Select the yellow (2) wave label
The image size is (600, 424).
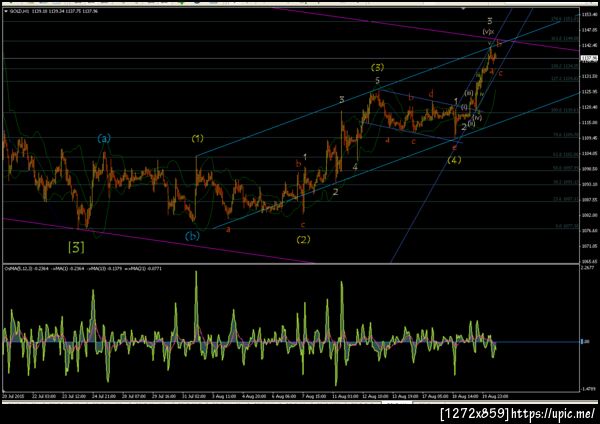[x=303, y=240]
